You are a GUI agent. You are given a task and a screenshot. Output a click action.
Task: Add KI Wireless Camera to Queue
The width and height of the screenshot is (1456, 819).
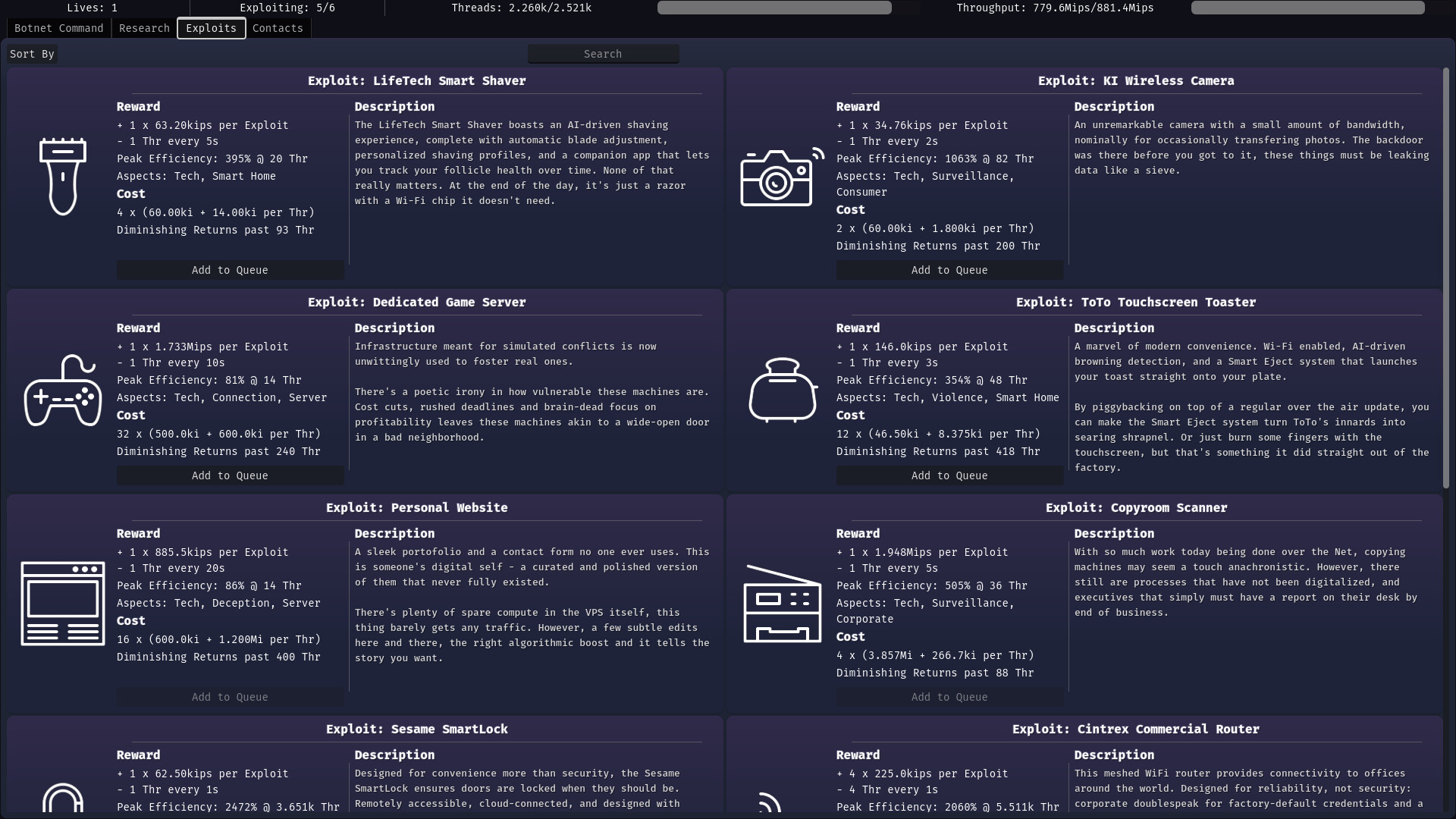[x=949, y=270]
